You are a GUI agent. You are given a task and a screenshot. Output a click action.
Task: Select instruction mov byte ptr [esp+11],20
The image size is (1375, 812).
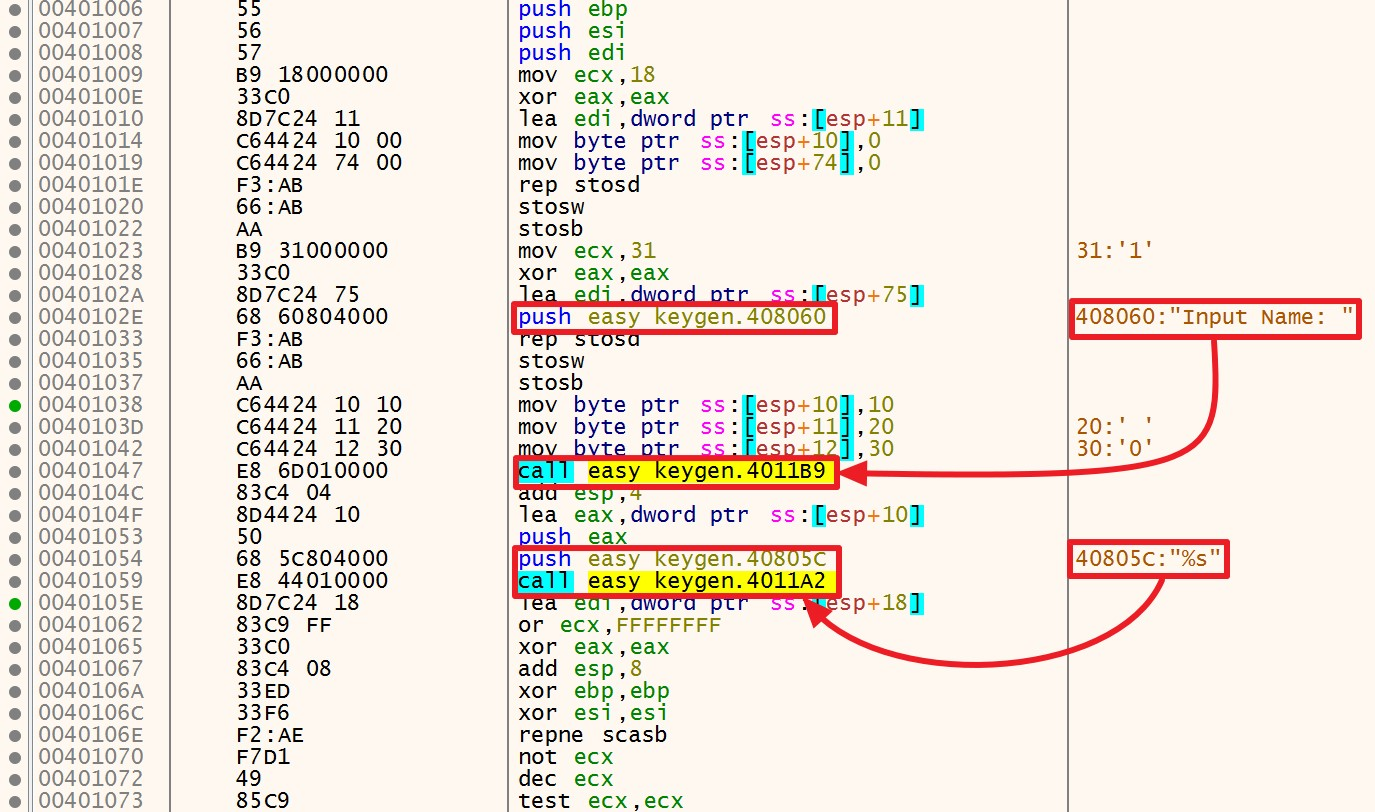click(707, 427)
